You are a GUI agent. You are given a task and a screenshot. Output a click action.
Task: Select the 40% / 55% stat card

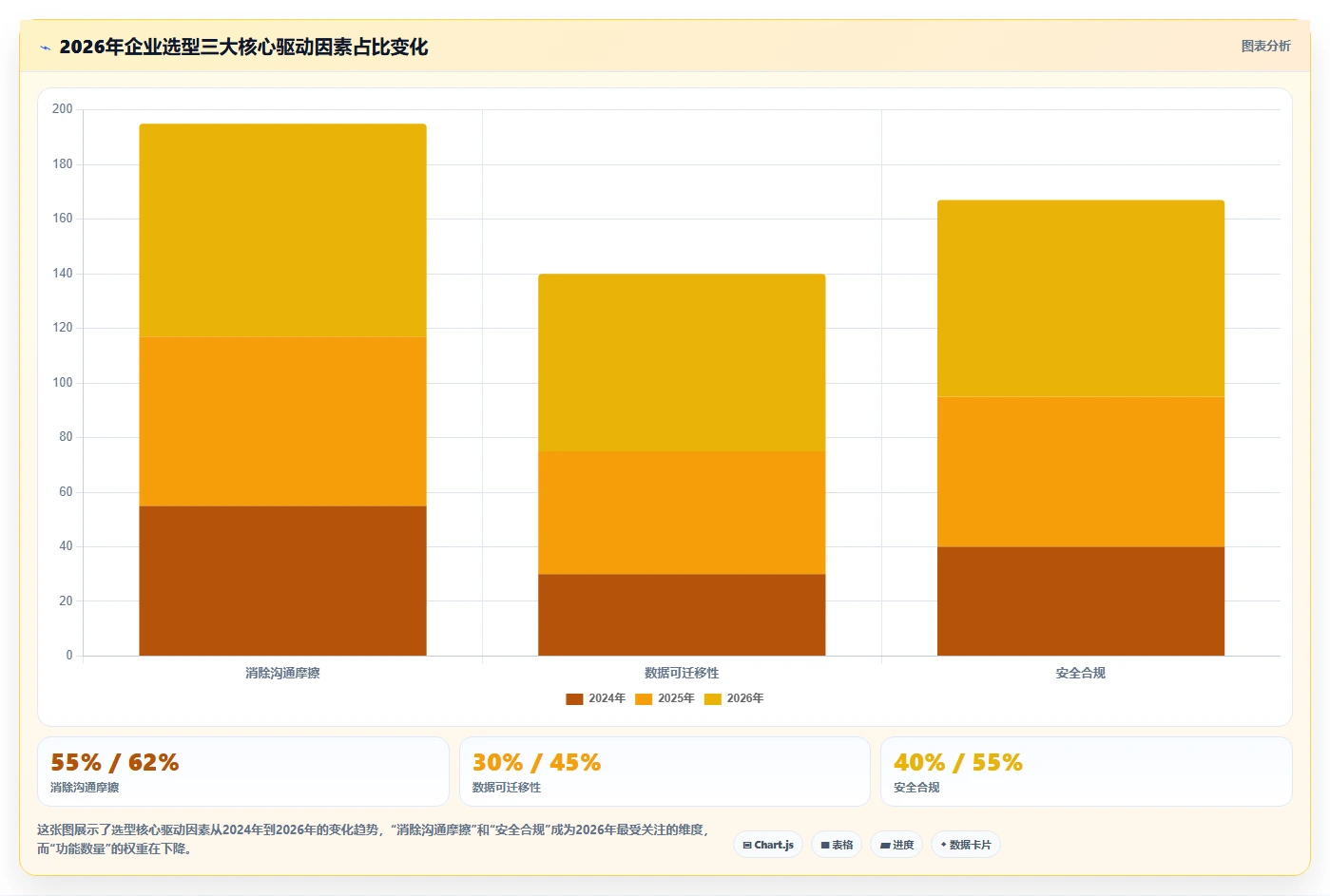click(1086, 772)
